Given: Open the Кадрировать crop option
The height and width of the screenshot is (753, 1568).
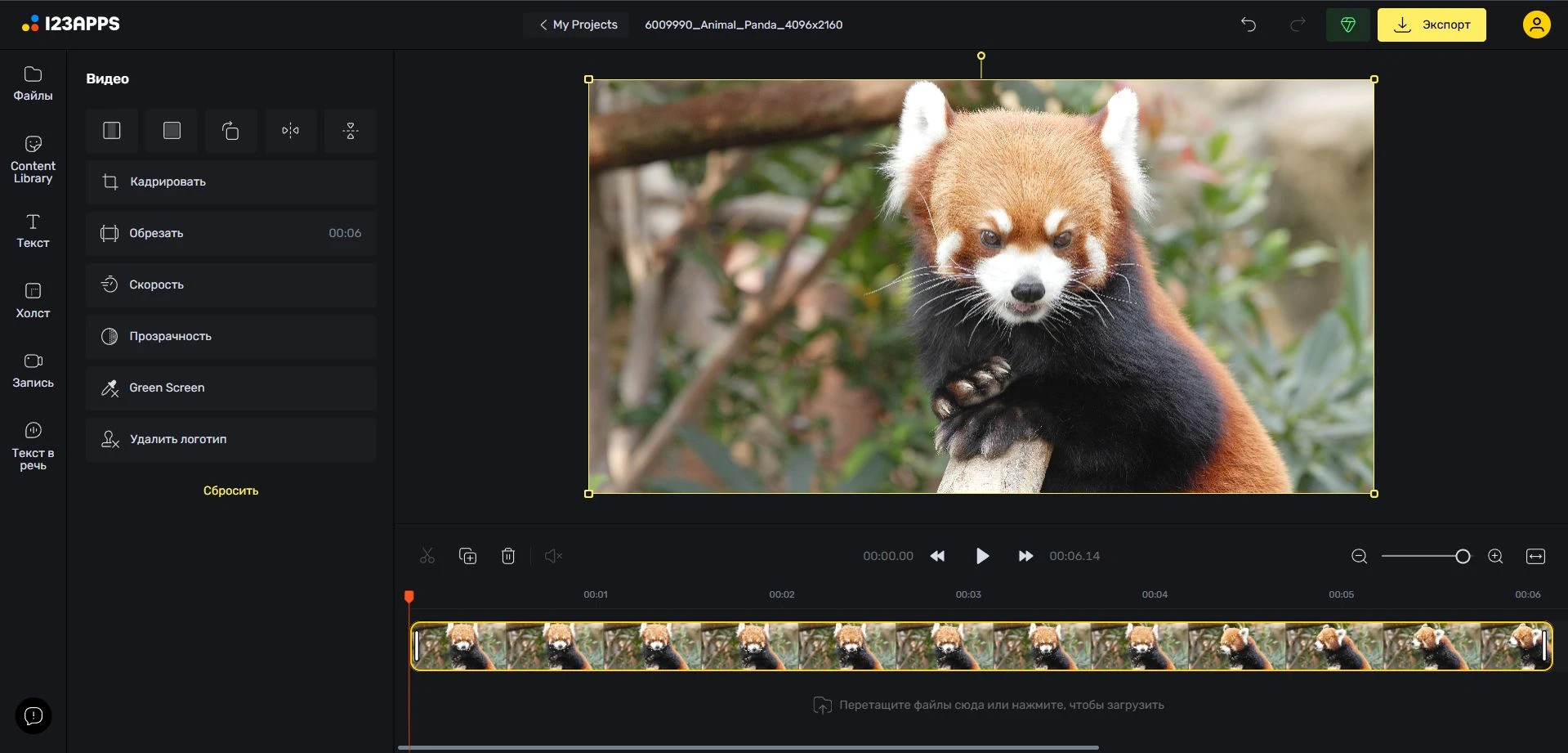Looking at the screenshot, I should 231,182.
